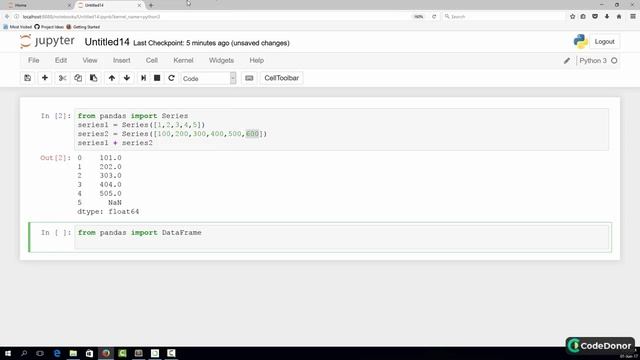Screen dimensions: 640x360
Task: Open the View menu
Action: coord(90,60)
